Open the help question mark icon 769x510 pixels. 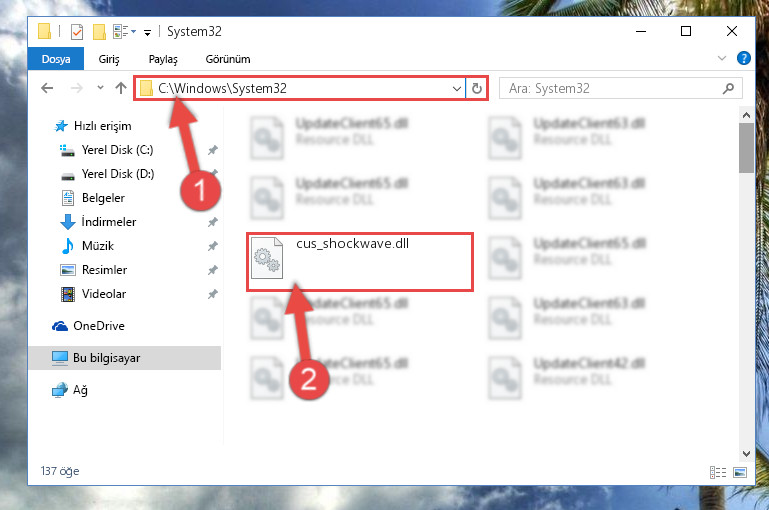click(x=743, y=58)
